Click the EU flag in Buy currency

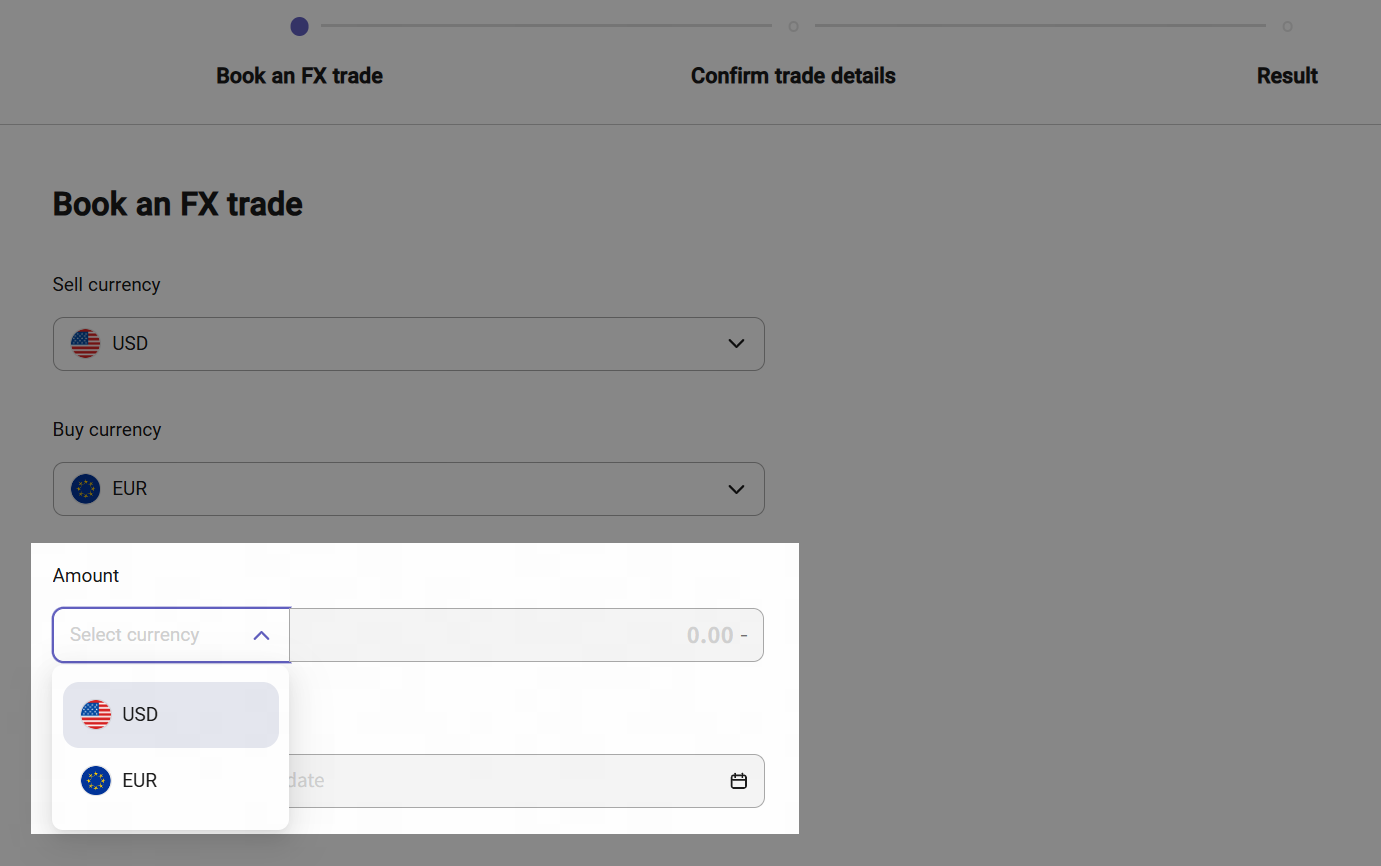(86, 489)
